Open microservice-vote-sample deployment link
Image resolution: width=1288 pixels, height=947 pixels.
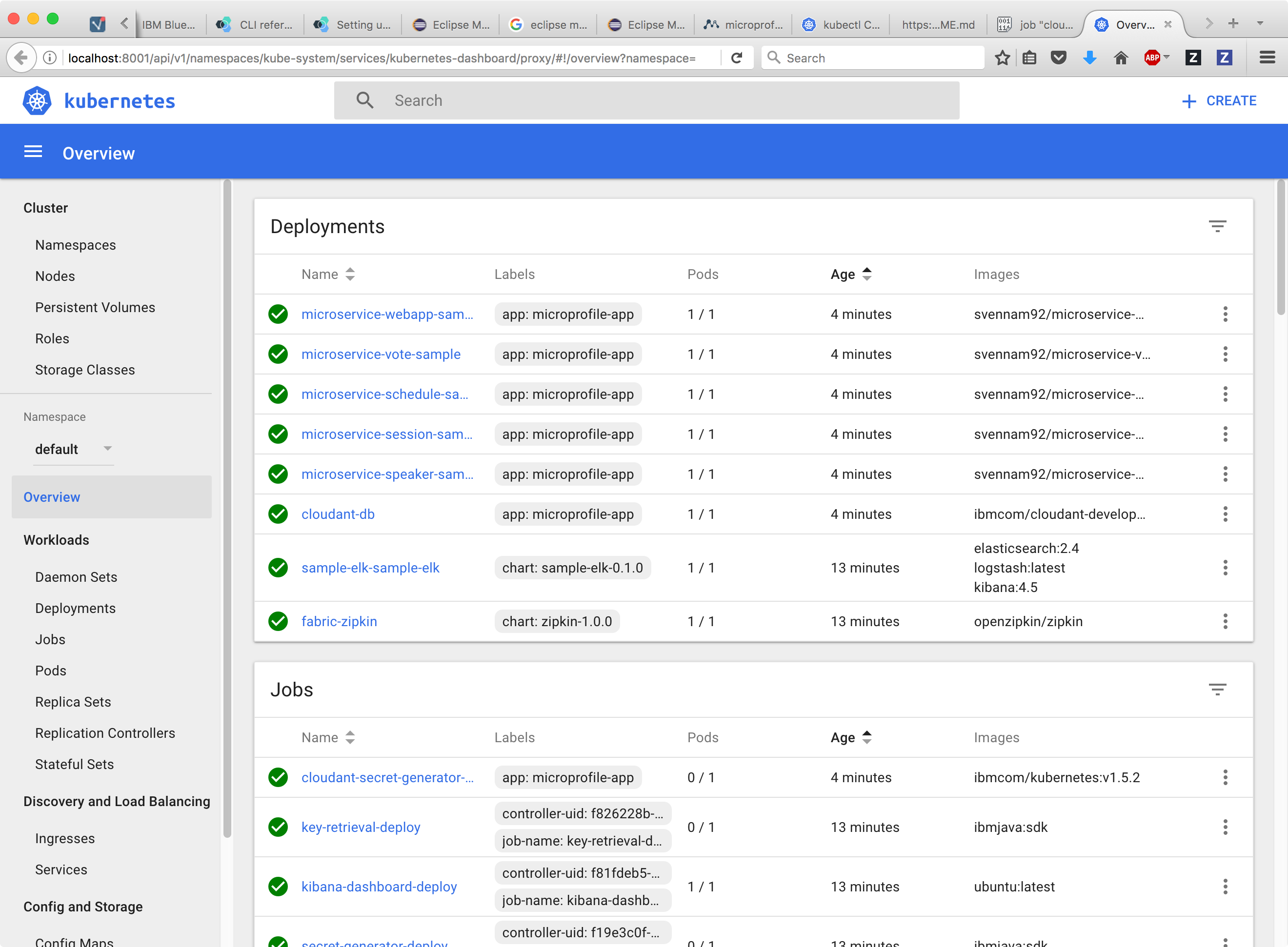tap(381, 354)
